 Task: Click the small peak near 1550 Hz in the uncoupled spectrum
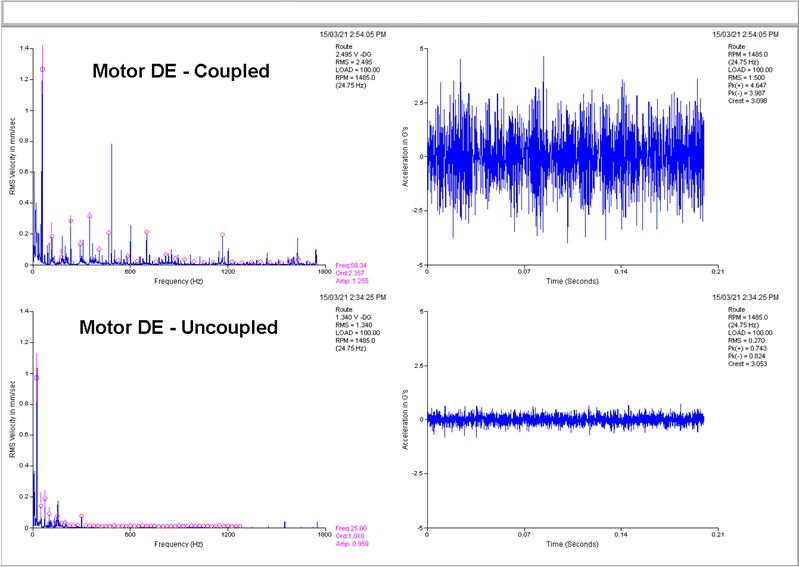coord(285,525)
